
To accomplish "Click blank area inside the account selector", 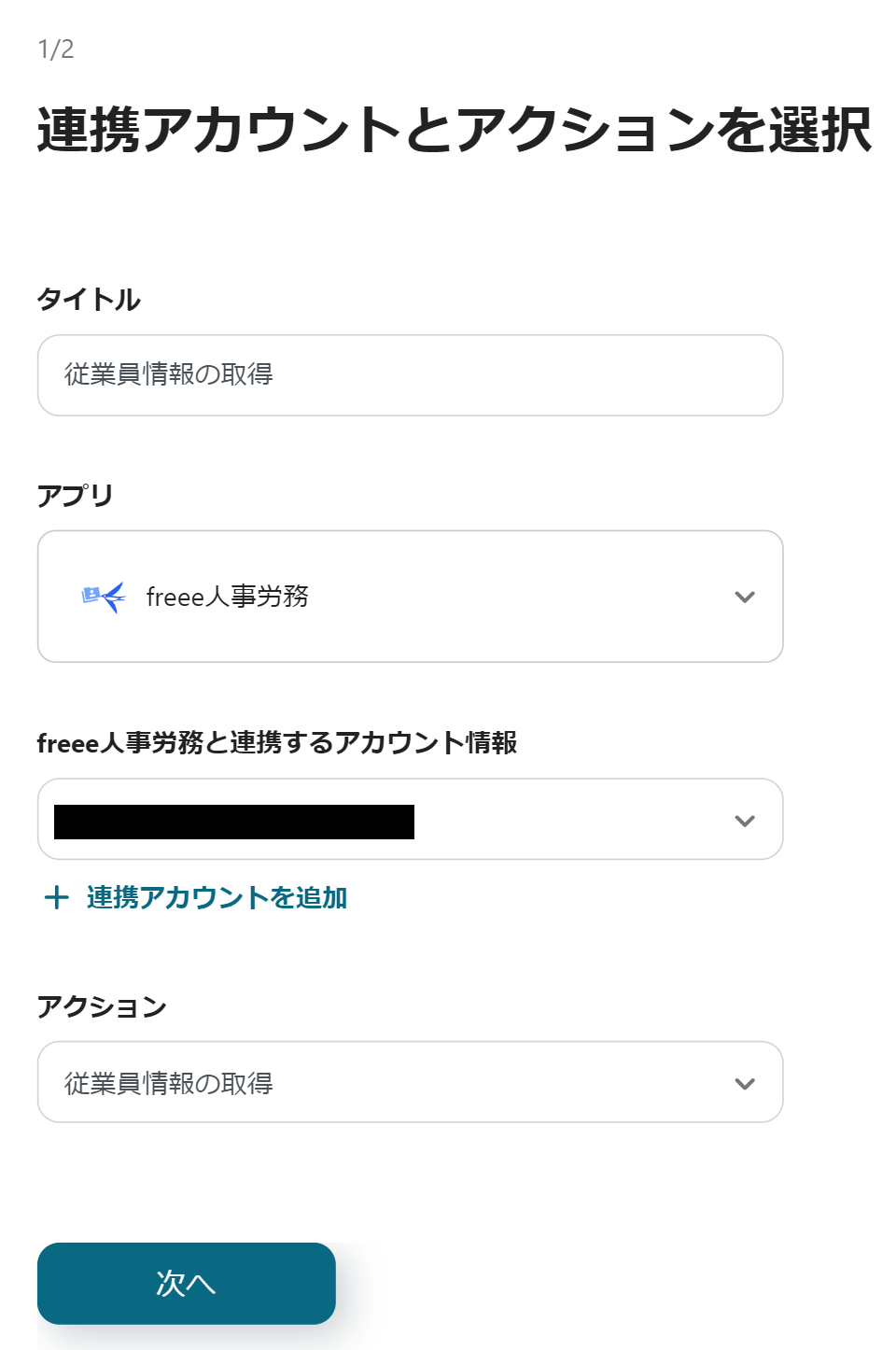I will (x=569, y=822).
